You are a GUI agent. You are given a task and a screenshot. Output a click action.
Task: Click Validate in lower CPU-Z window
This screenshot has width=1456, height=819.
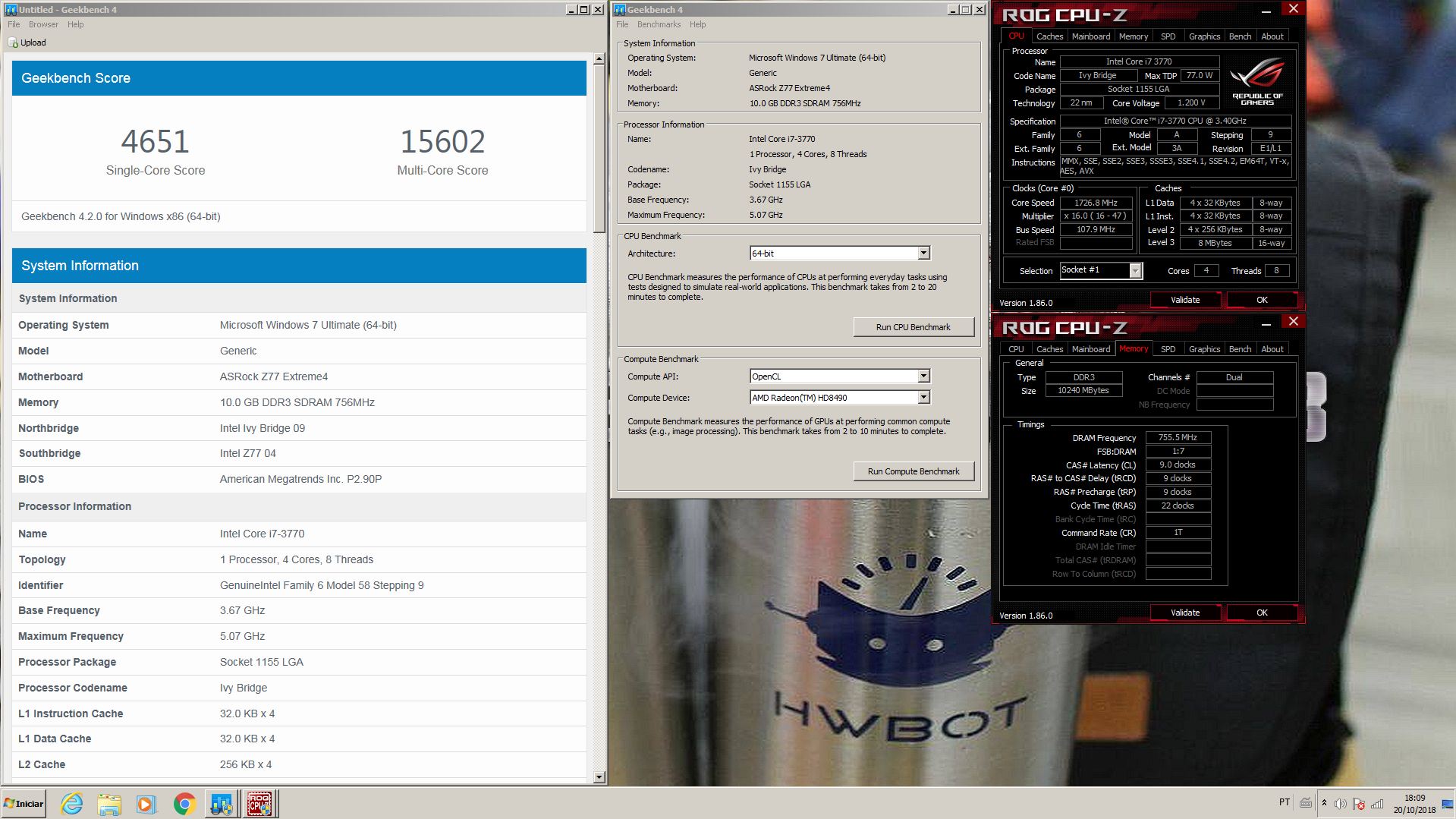1185,613
